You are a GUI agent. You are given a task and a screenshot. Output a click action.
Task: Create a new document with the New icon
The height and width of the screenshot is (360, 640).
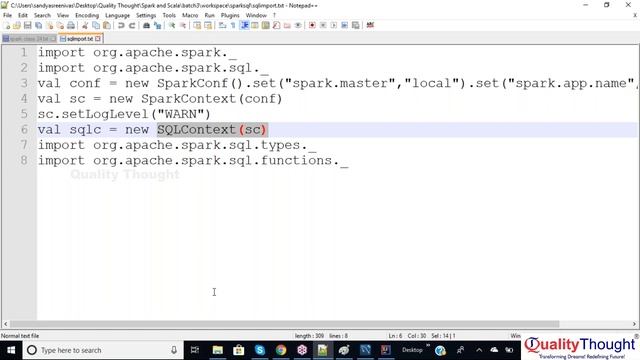(7, 25)
